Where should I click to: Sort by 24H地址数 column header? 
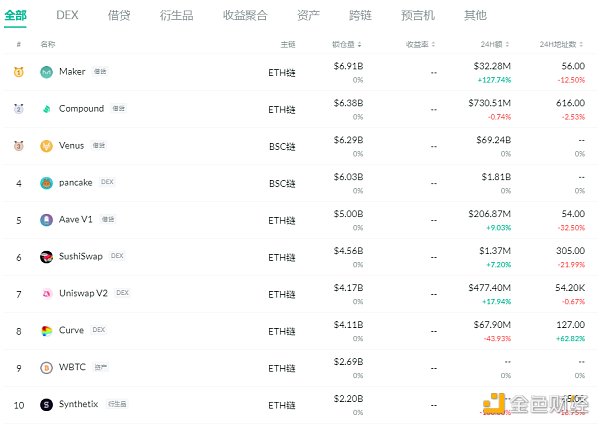point(561,45)
